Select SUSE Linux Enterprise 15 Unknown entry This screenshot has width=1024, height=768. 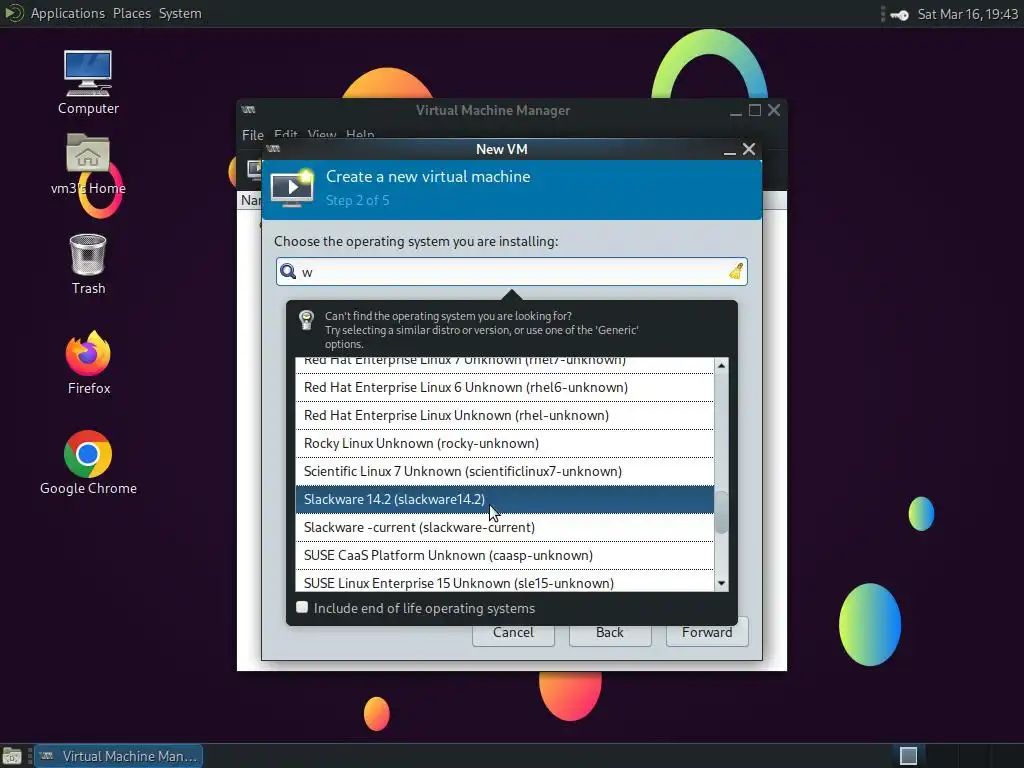(x=505, y=583)
